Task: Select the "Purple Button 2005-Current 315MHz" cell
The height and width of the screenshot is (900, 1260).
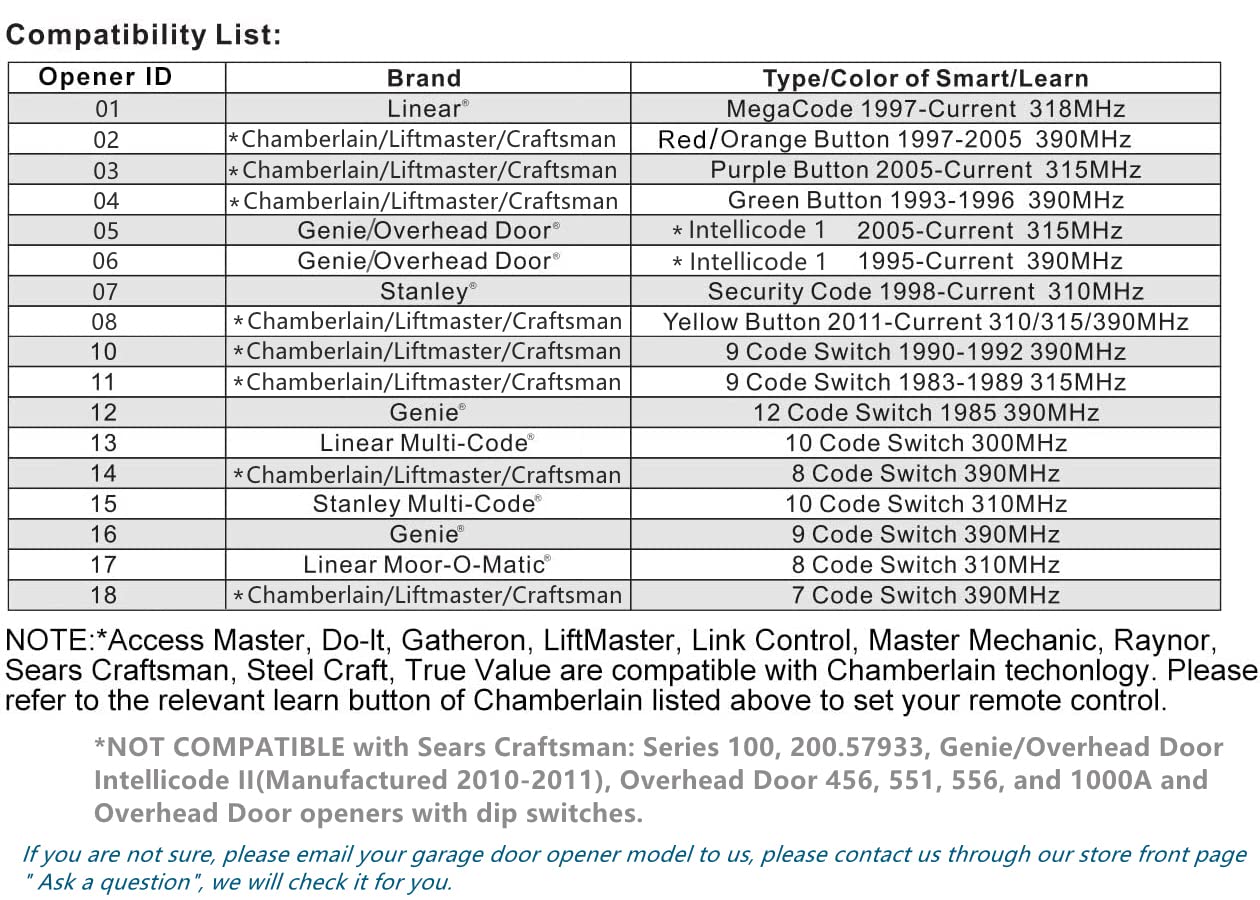Action: [x=925, y=170]
